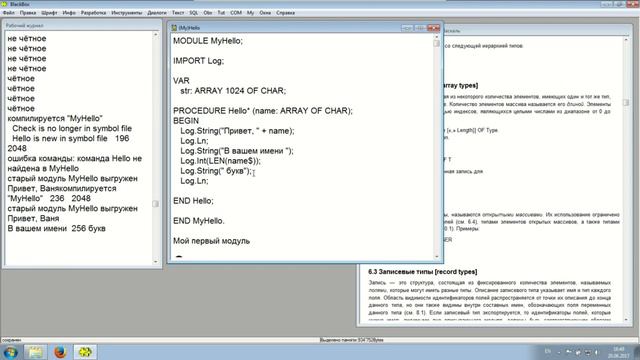Open the Windows Start menu

tap(10, 352)
